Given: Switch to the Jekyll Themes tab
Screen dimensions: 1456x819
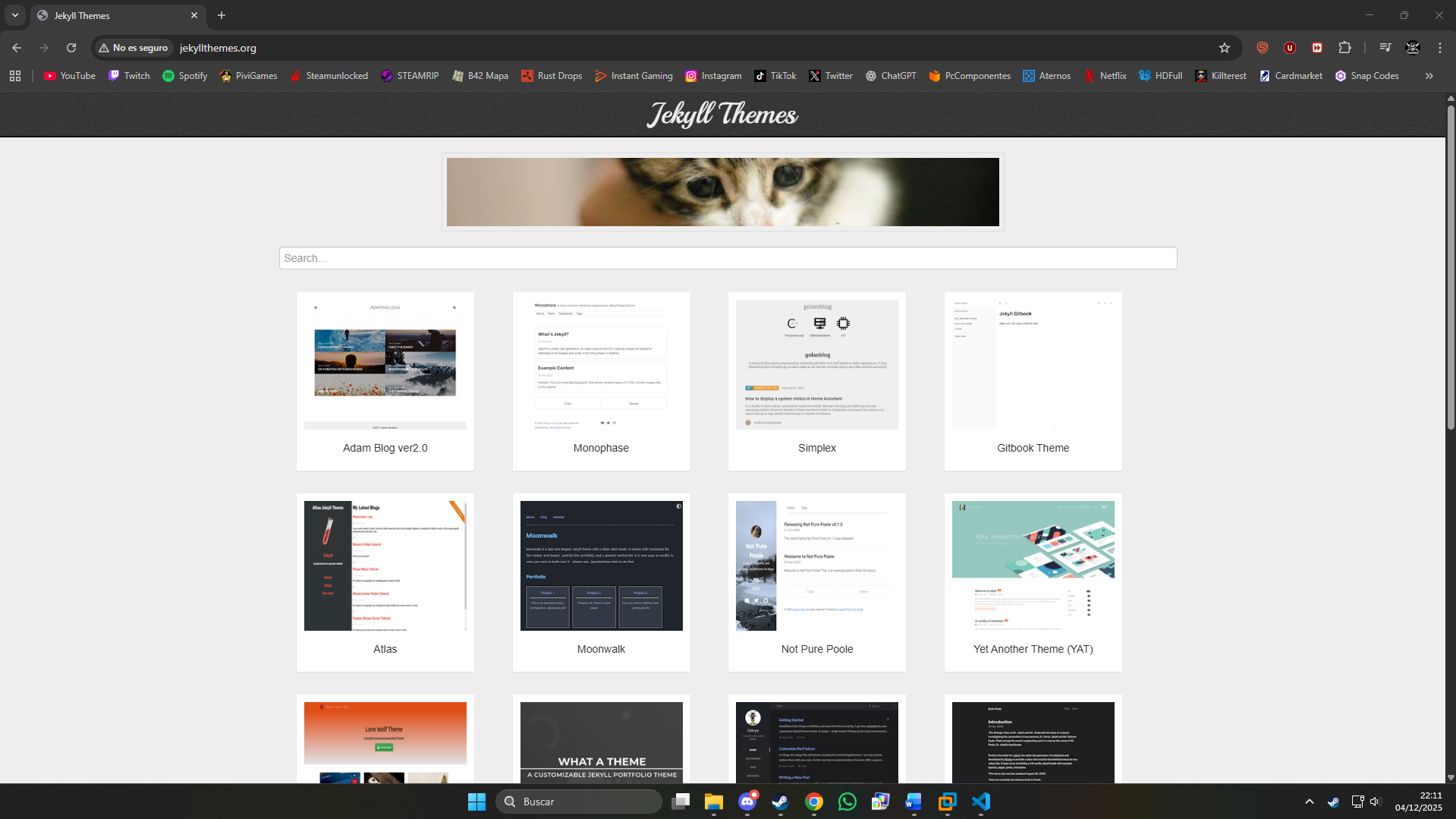Looking at the screenshot, I should pyautogui.click(x=114, y=15).
